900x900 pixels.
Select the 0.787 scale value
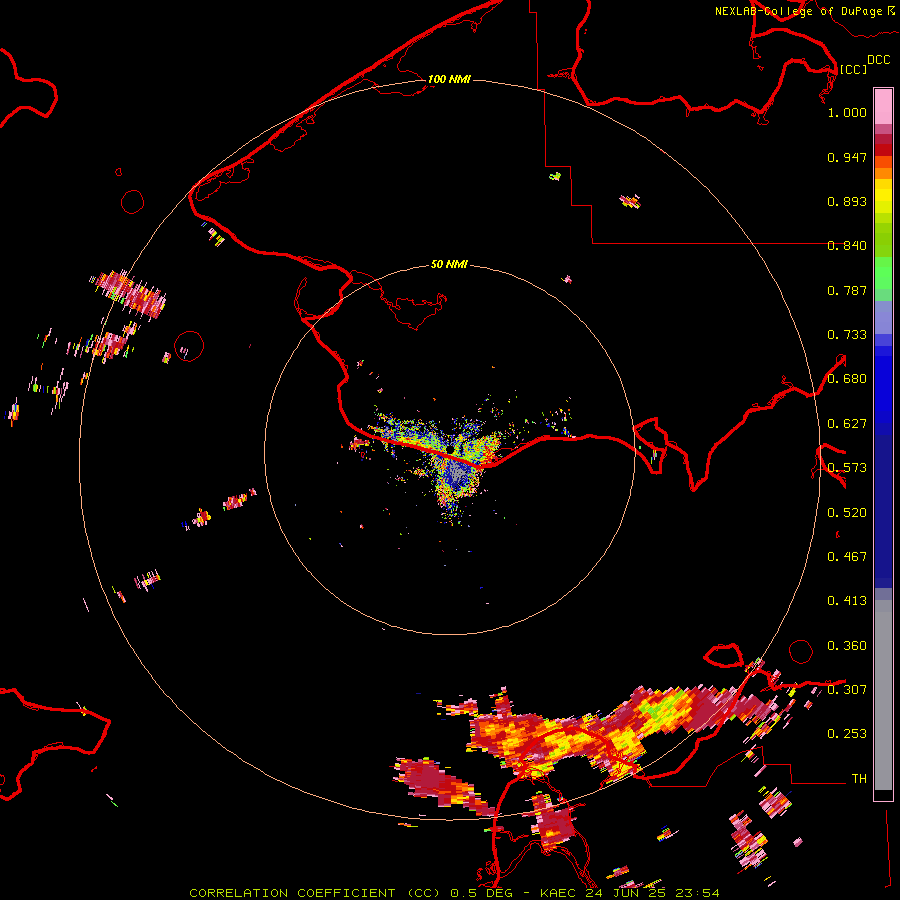pyautogui.click(x=847, y=290)
